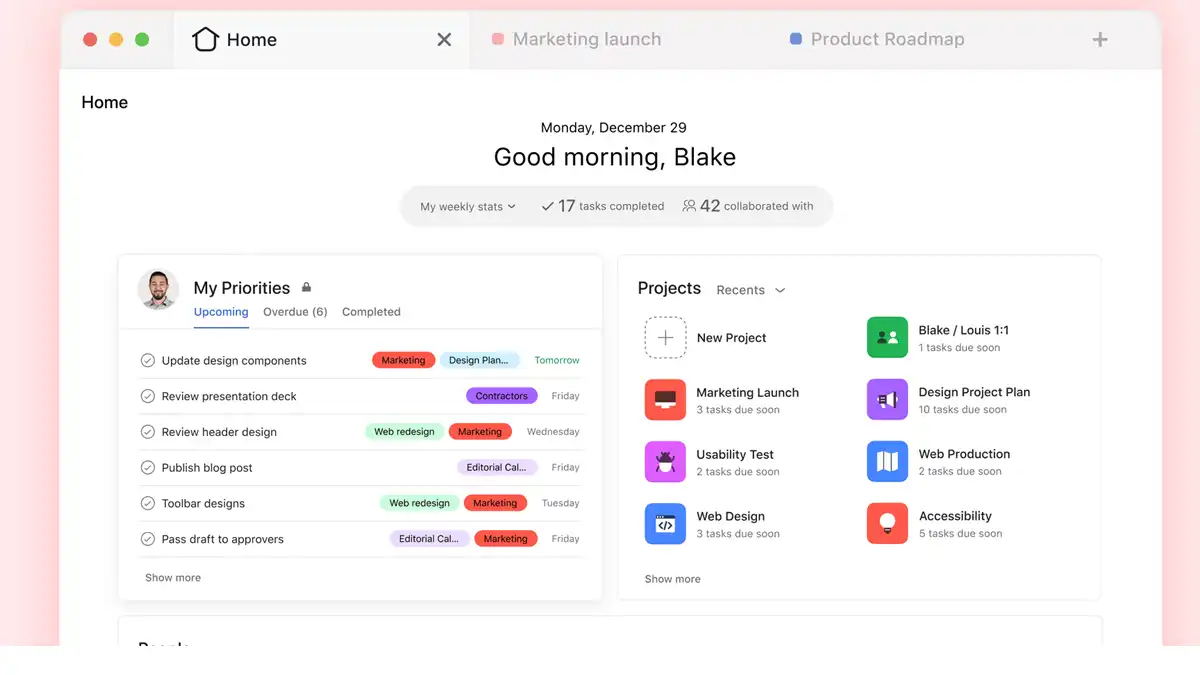This screenshot has height=675, width=1200.
Task: Show more priorities in the task list
Action: (x=173, y=577)
